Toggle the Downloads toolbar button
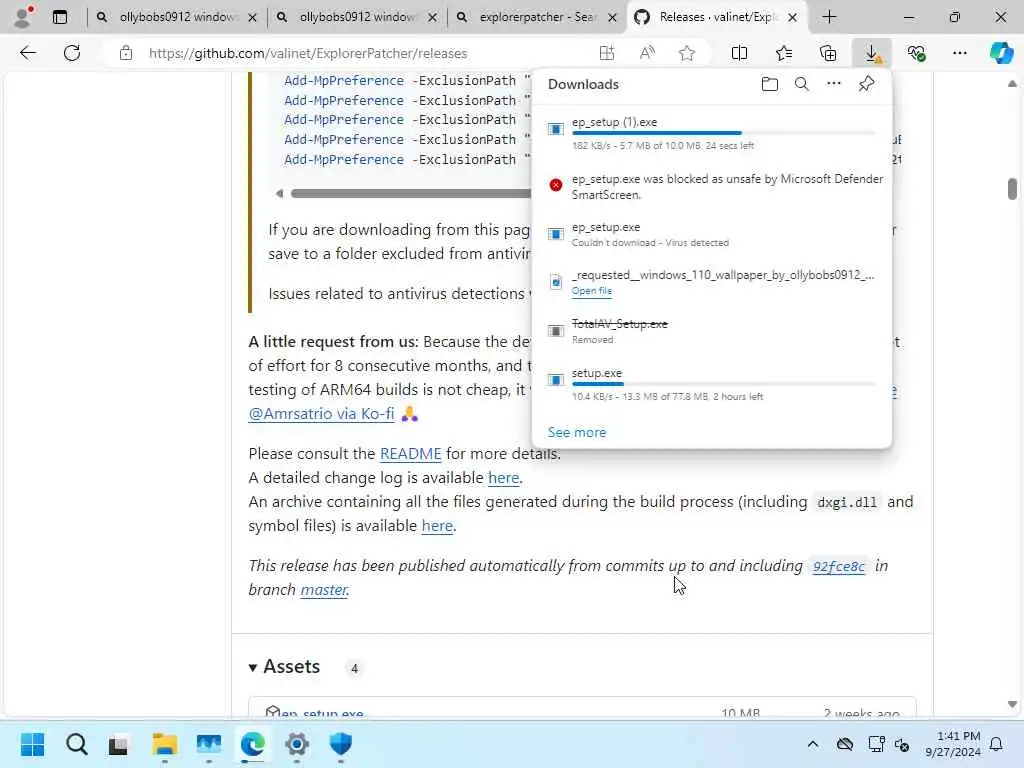 click(872, 53)
